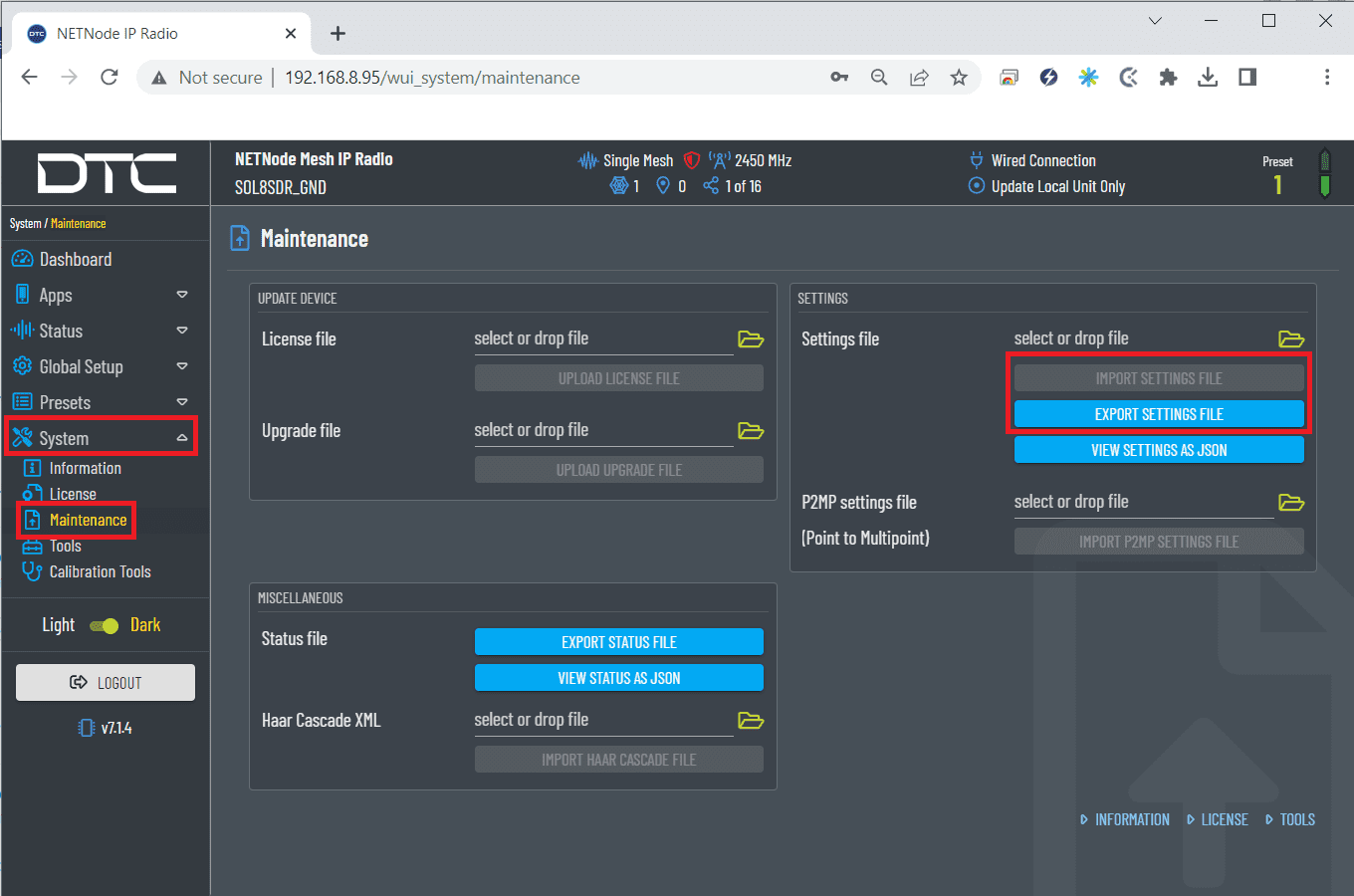Click the P2MP settings file folder icon

[1290, 503]
